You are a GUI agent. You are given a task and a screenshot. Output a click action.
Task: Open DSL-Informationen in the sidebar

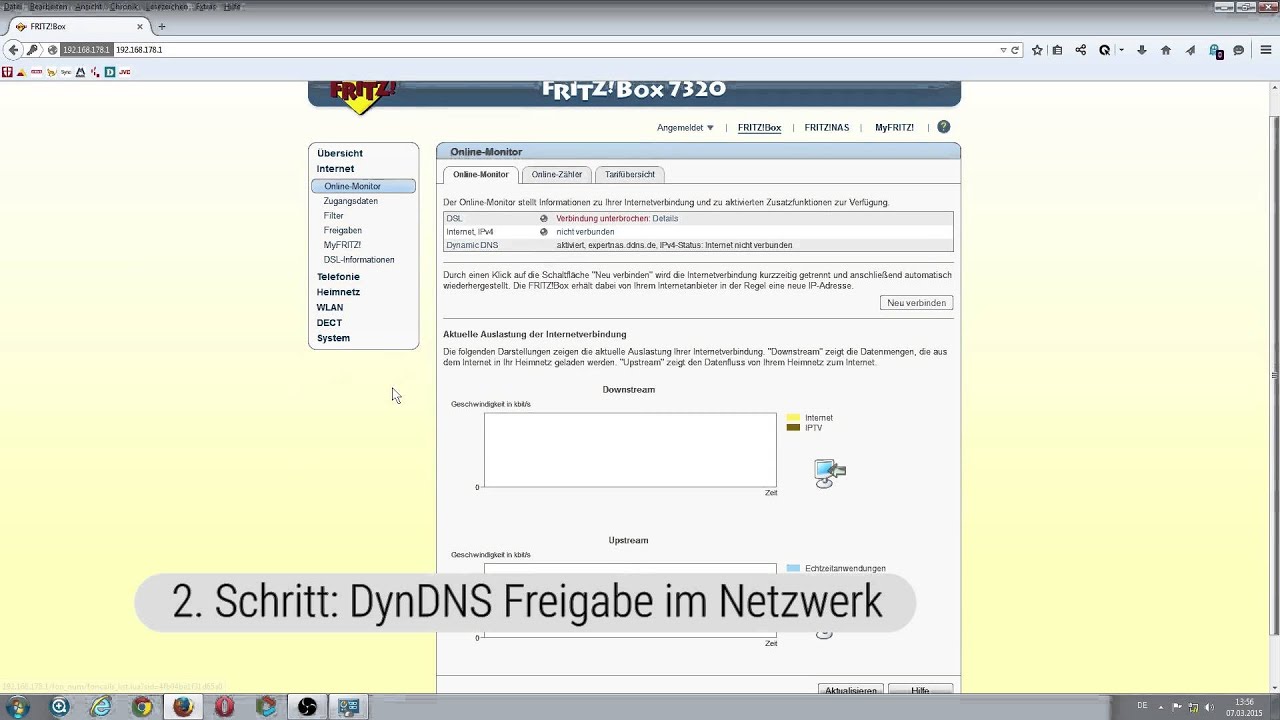point(359,260)
